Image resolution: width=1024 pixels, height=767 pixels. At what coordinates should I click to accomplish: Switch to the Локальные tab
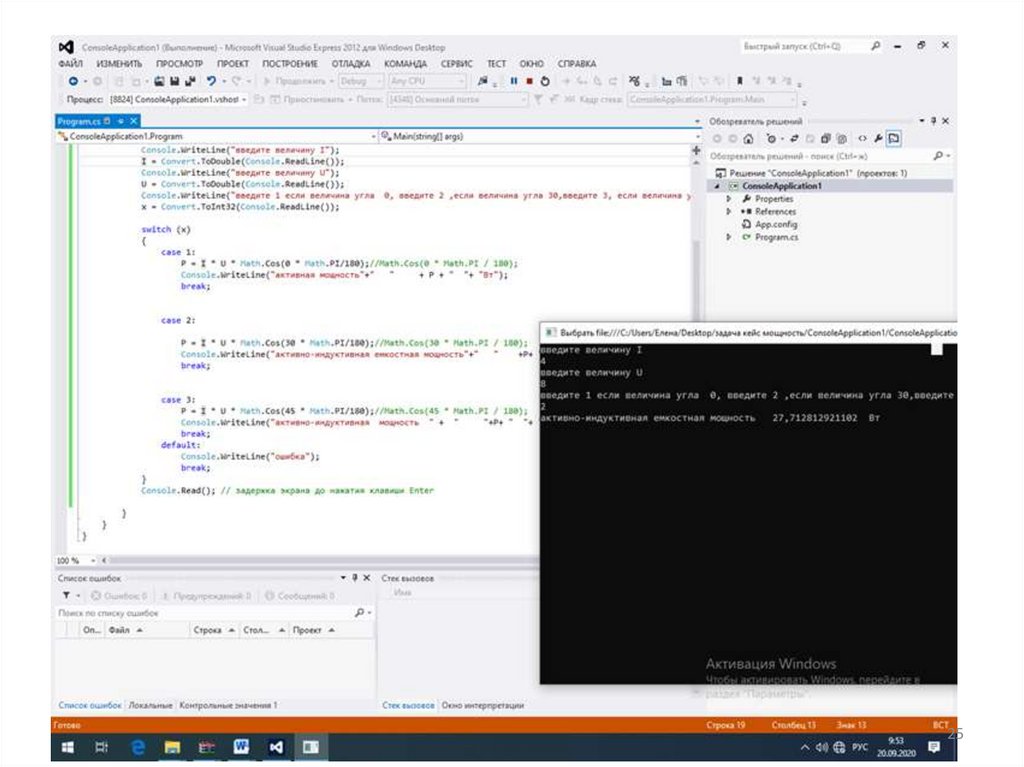tap(151, 705)
